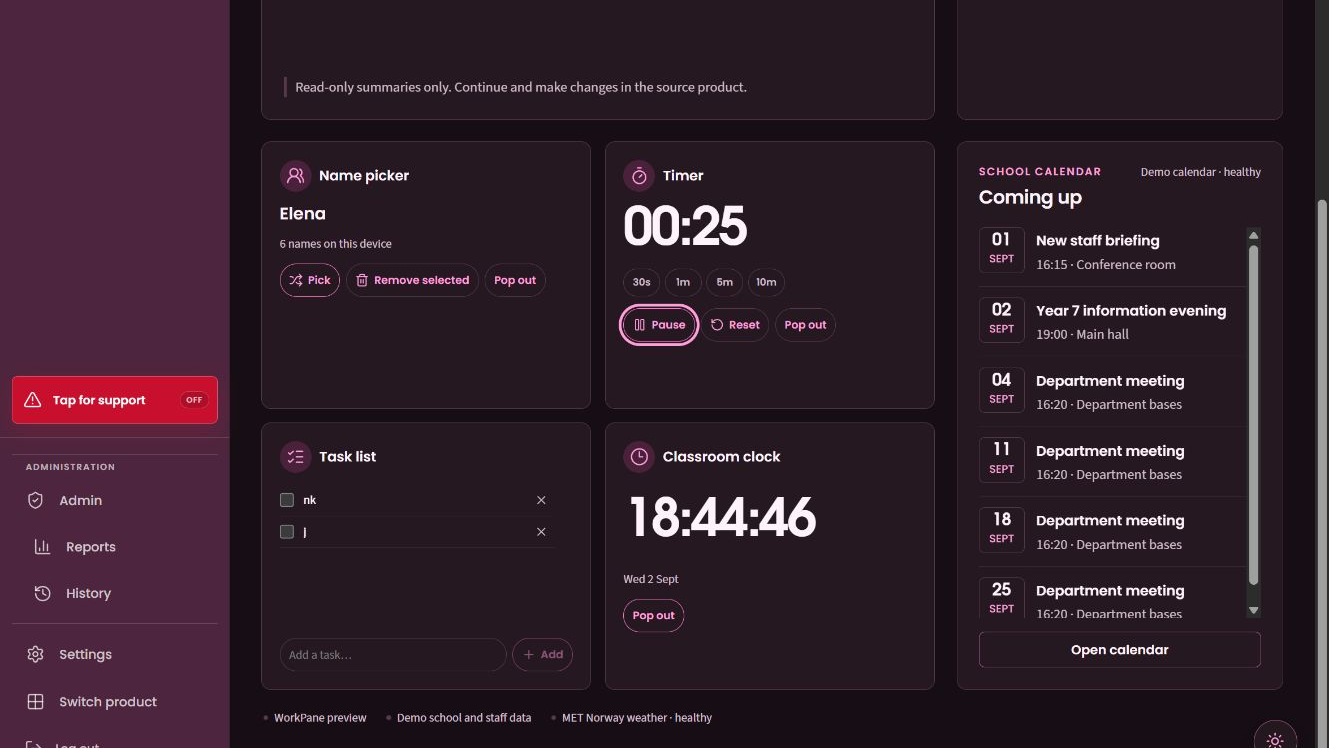The image size is (1329, 748).
Task: Open the 11 Sept Department meeting
Action: (1112, 462)
